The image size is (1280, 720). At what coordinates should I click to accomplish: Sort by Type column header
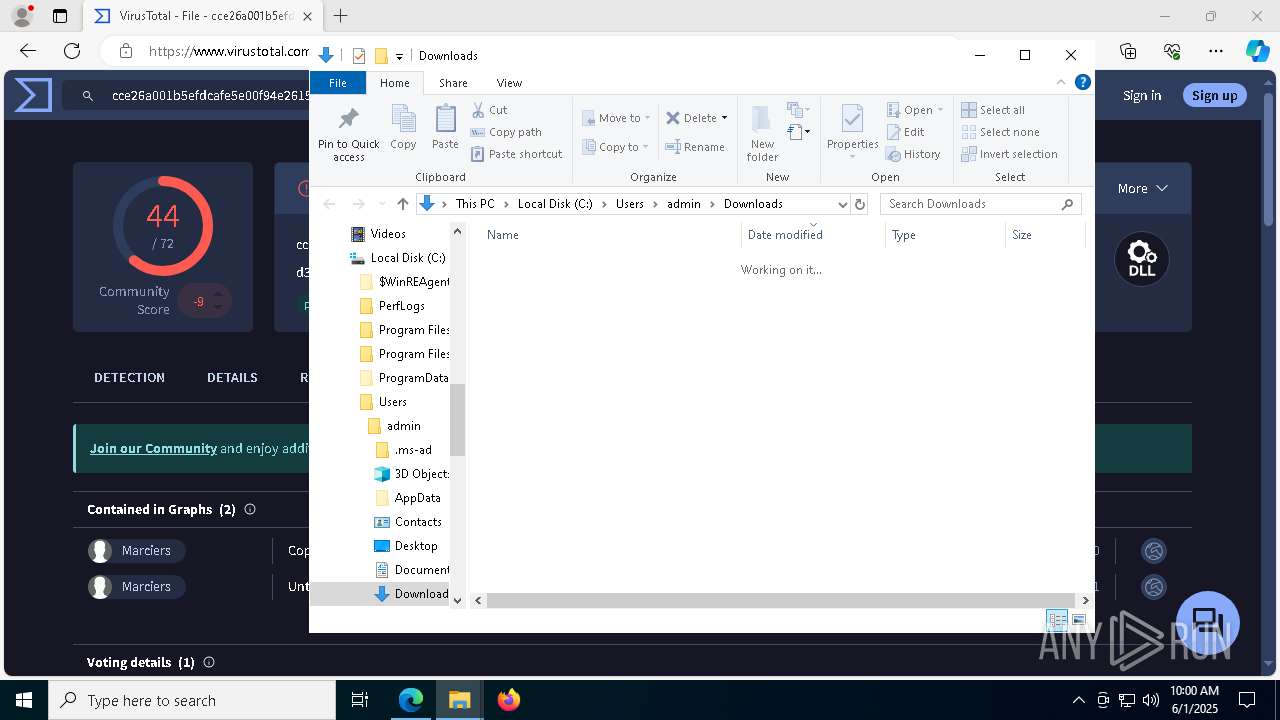click(946, 235)
